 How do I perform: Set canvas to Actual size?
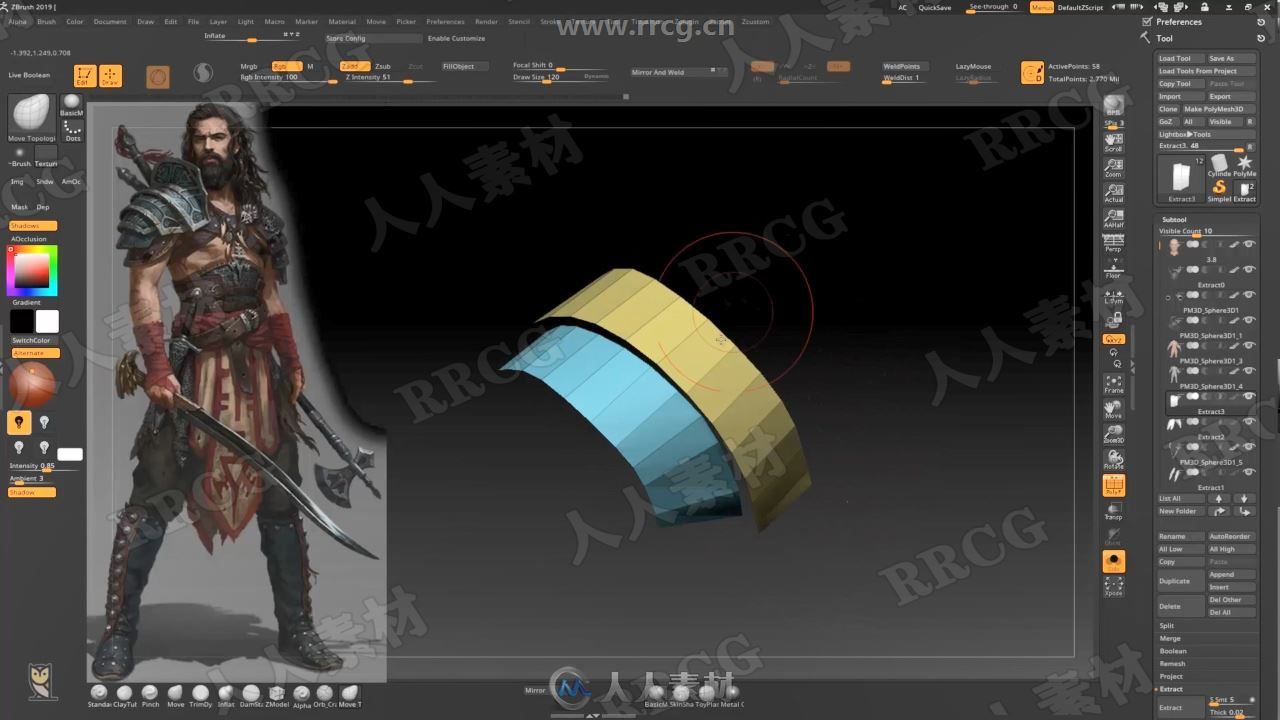pyautogui.click(x=1113, y=193)
